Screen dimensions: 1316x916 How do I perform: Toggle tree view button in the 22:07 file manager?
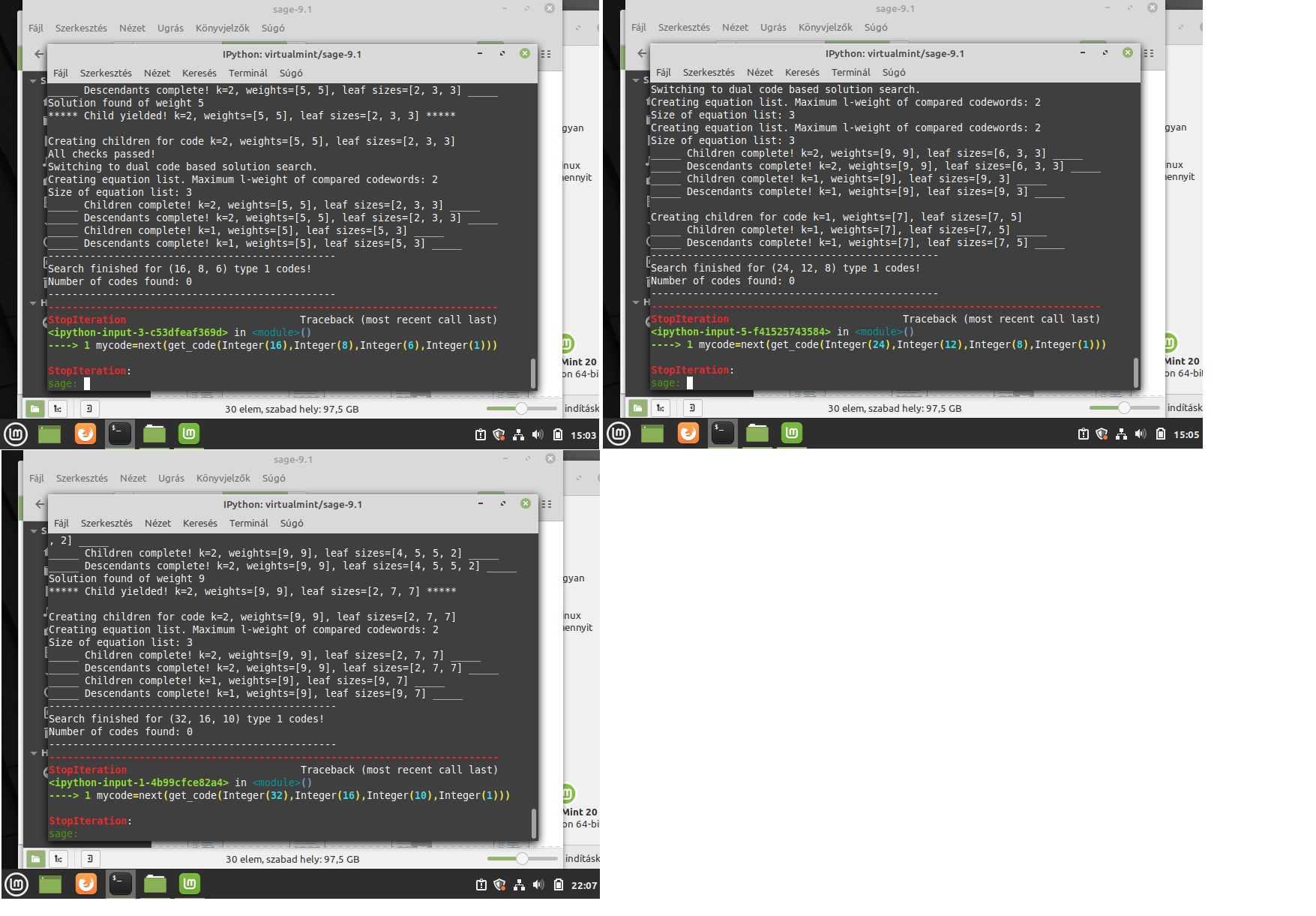58,859
